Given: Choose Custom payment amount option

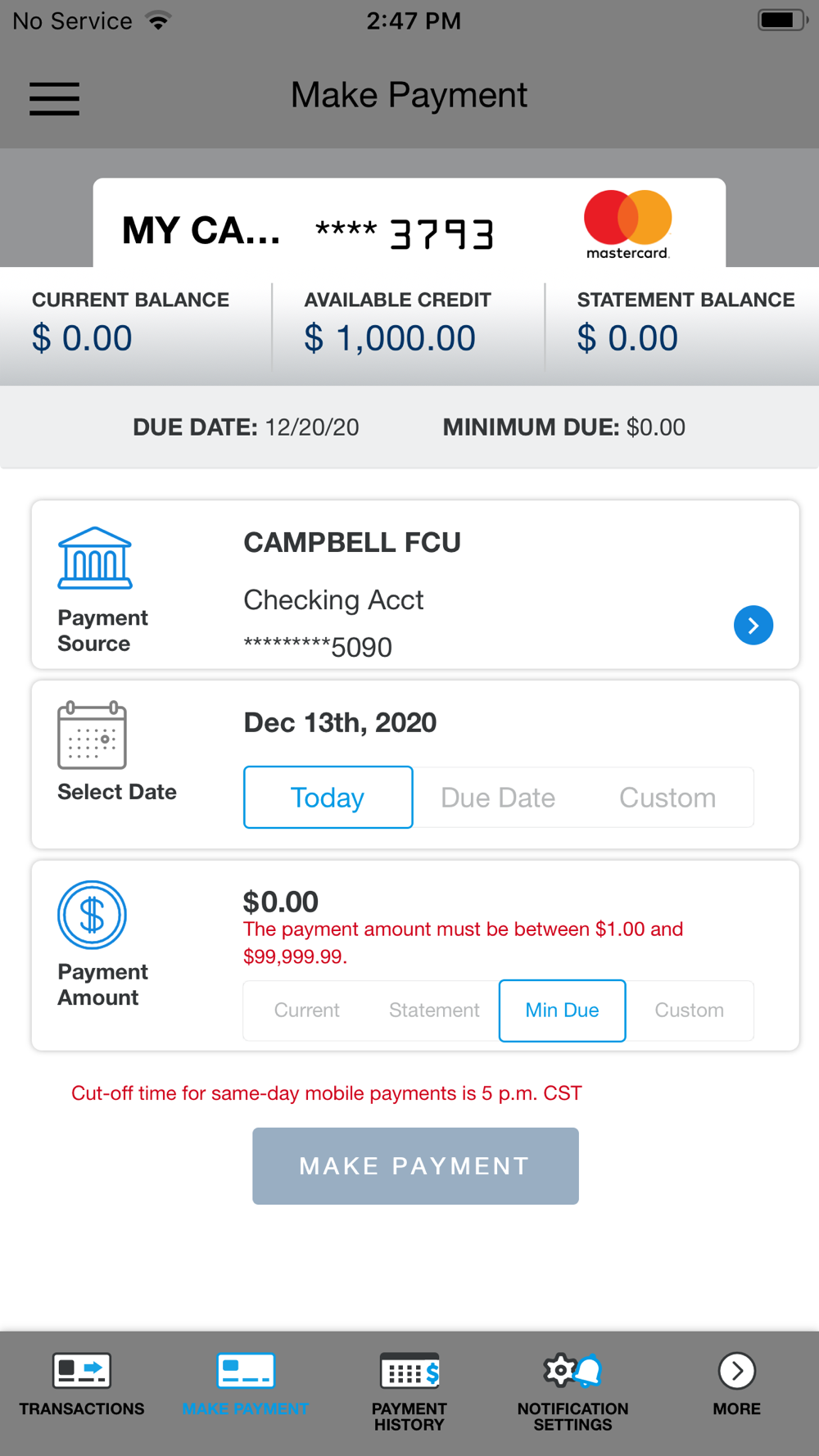Looking at the screenshot, I should (689, 1011).
